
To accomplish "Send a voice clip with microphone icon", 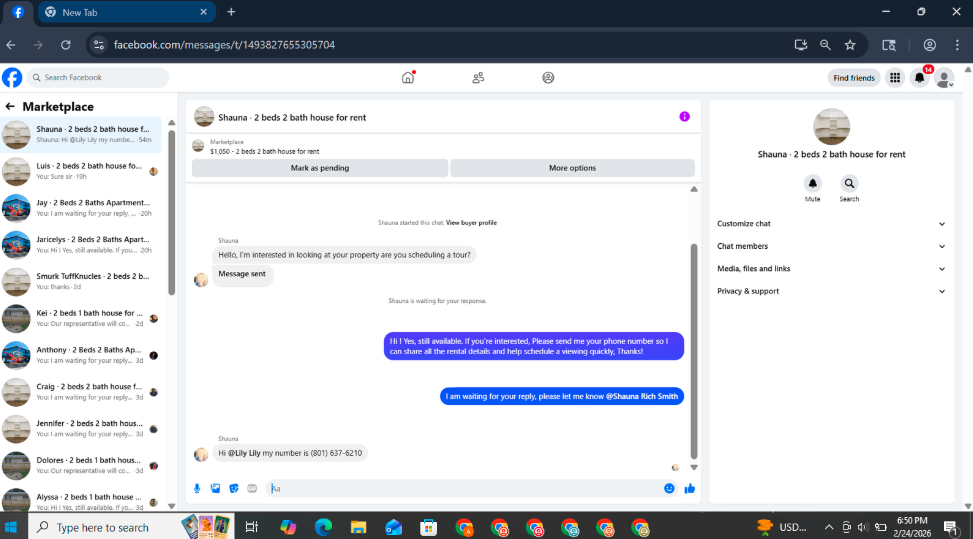I will [x=197, y=489].
